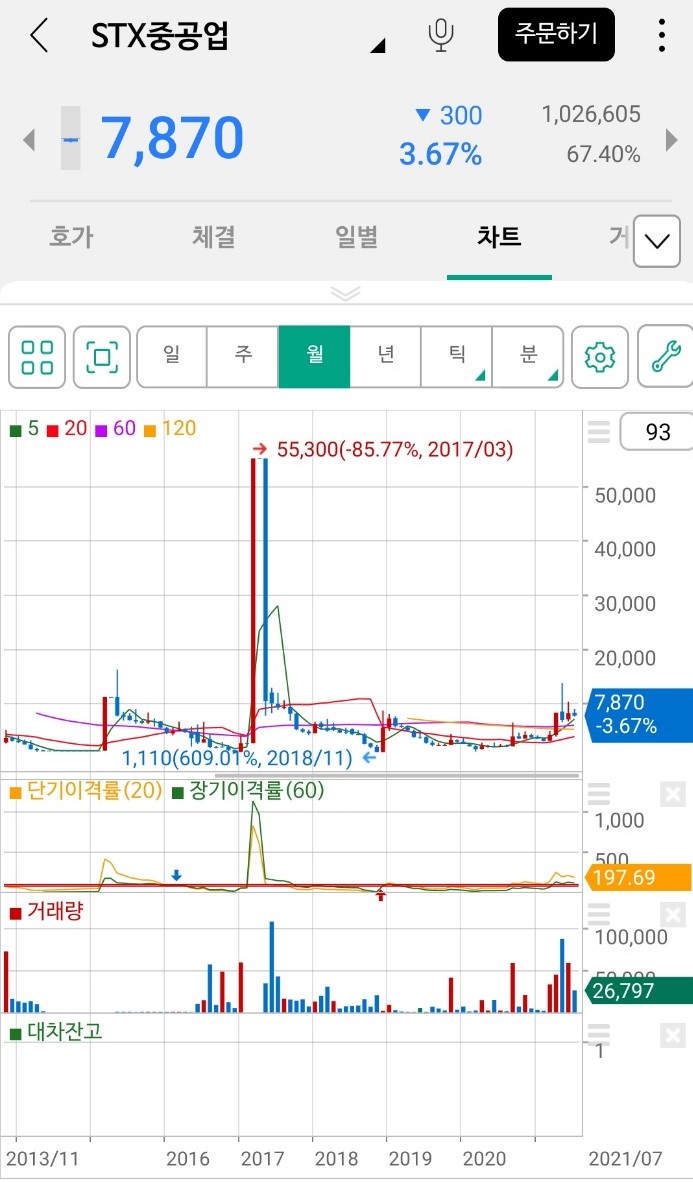The image size is (693, 1183).
Task: Open chart settings gear icon
Action: click(x=600, y=357)
